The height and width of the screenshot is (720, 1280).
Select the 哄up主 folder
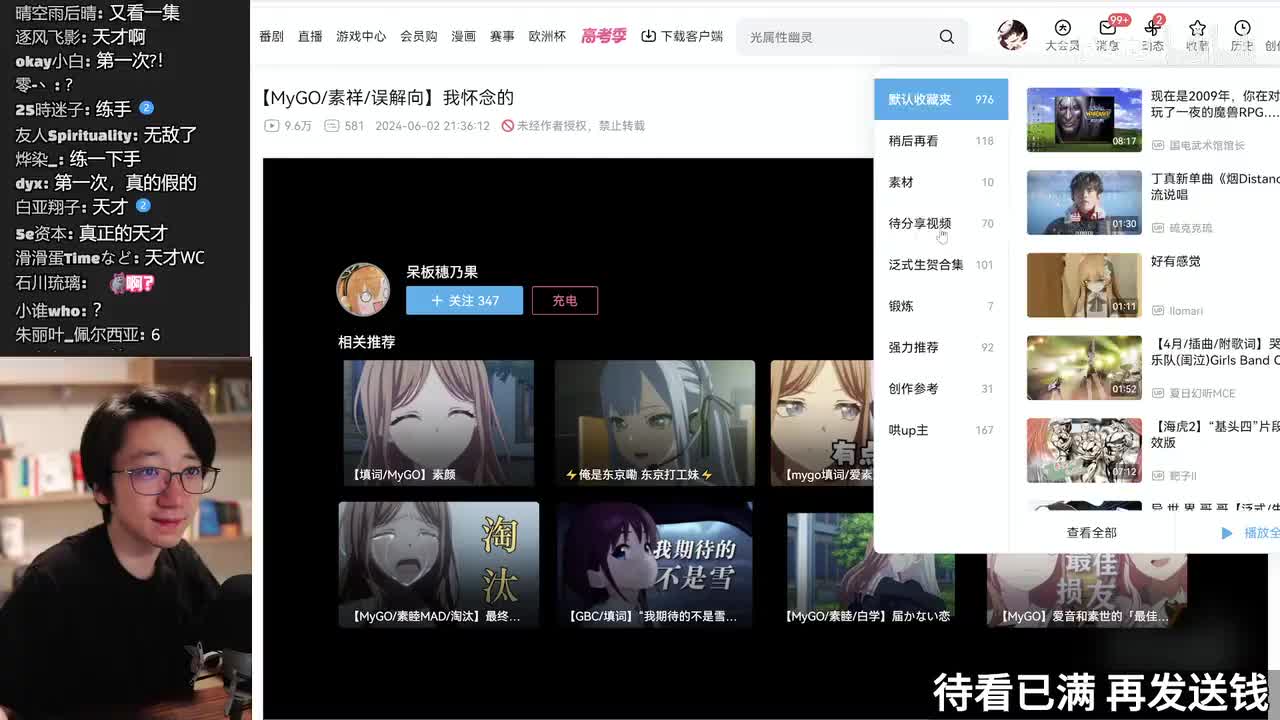(941, 430)
